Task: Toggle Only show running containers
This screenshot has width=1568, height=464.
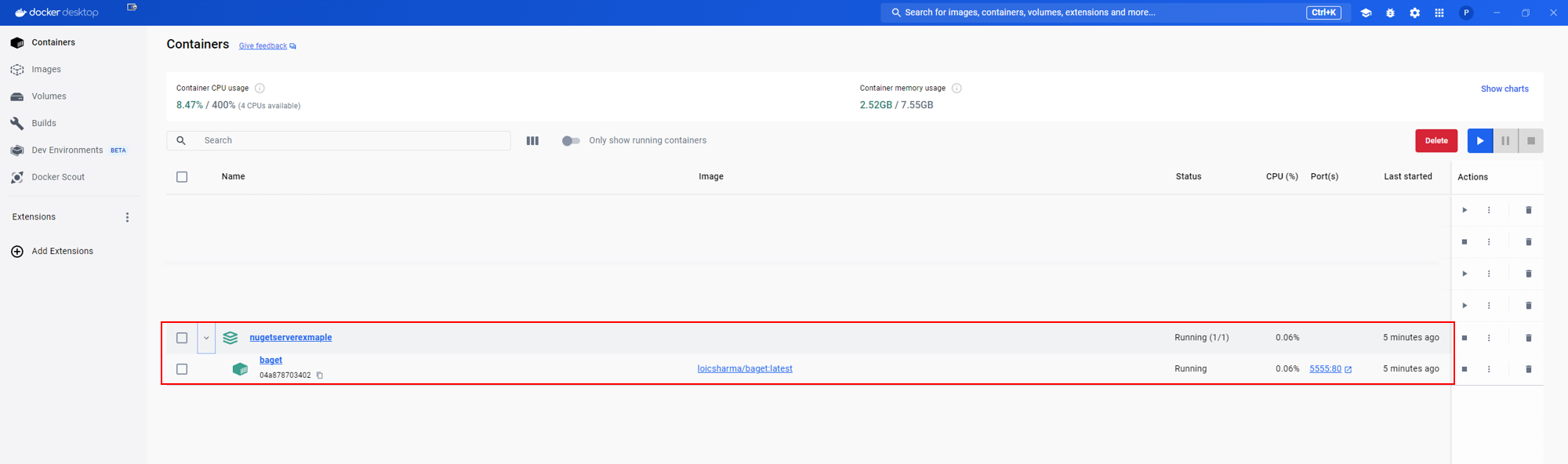Action: tap(571, 141)
